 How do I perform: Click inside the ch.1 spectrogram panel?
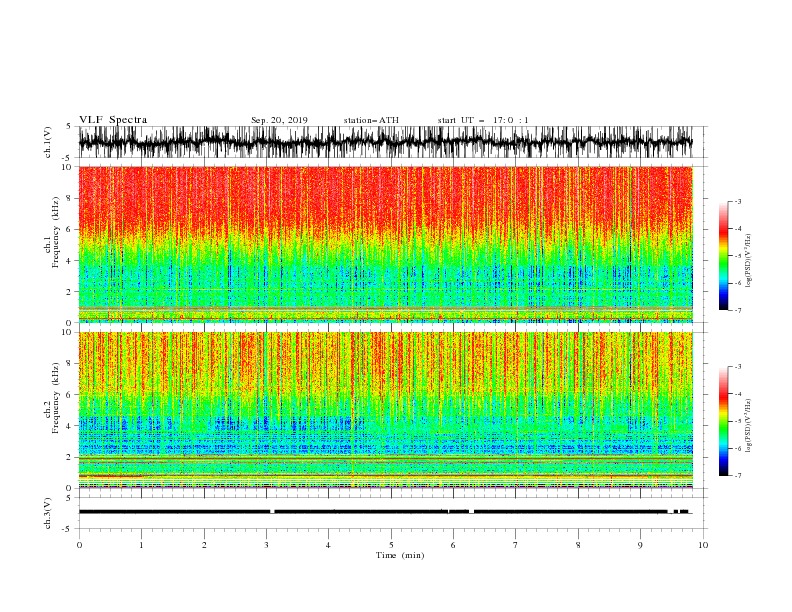click(x=385, y=244)
